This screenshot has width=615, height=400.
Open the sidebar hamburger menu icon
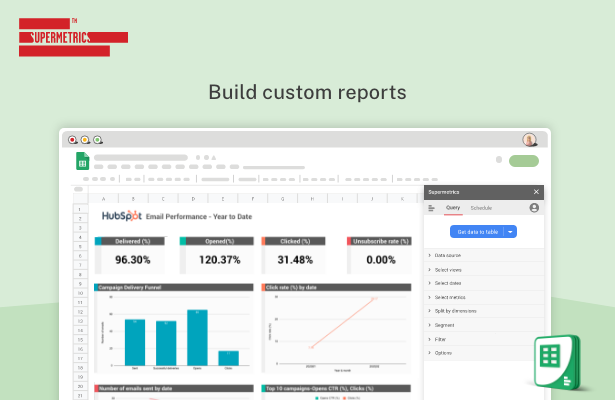pos(431,208)
